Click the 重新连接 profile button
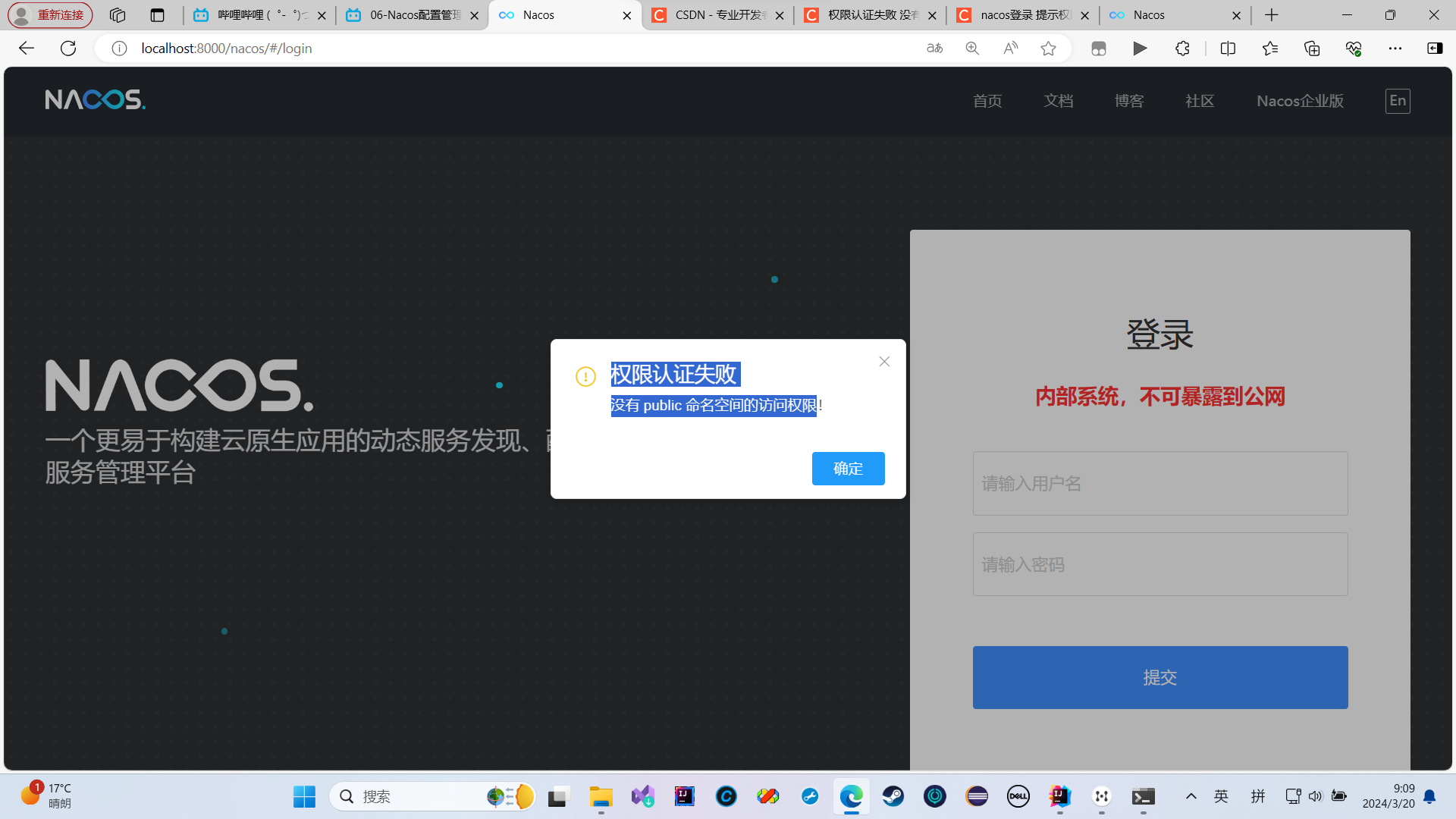The image size is (1456, 819). (x=51, y=15)
